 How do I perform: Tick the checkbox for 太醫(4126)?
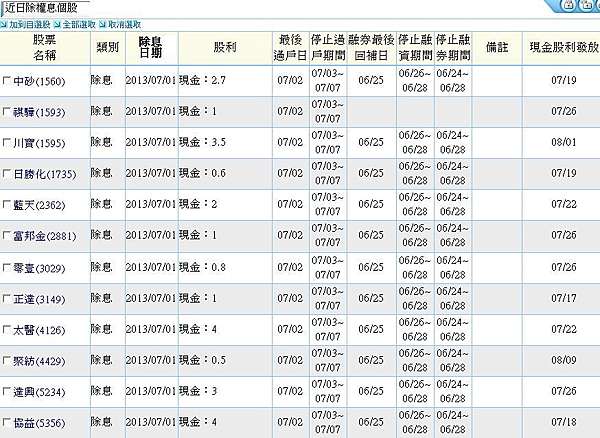point(7,329)
